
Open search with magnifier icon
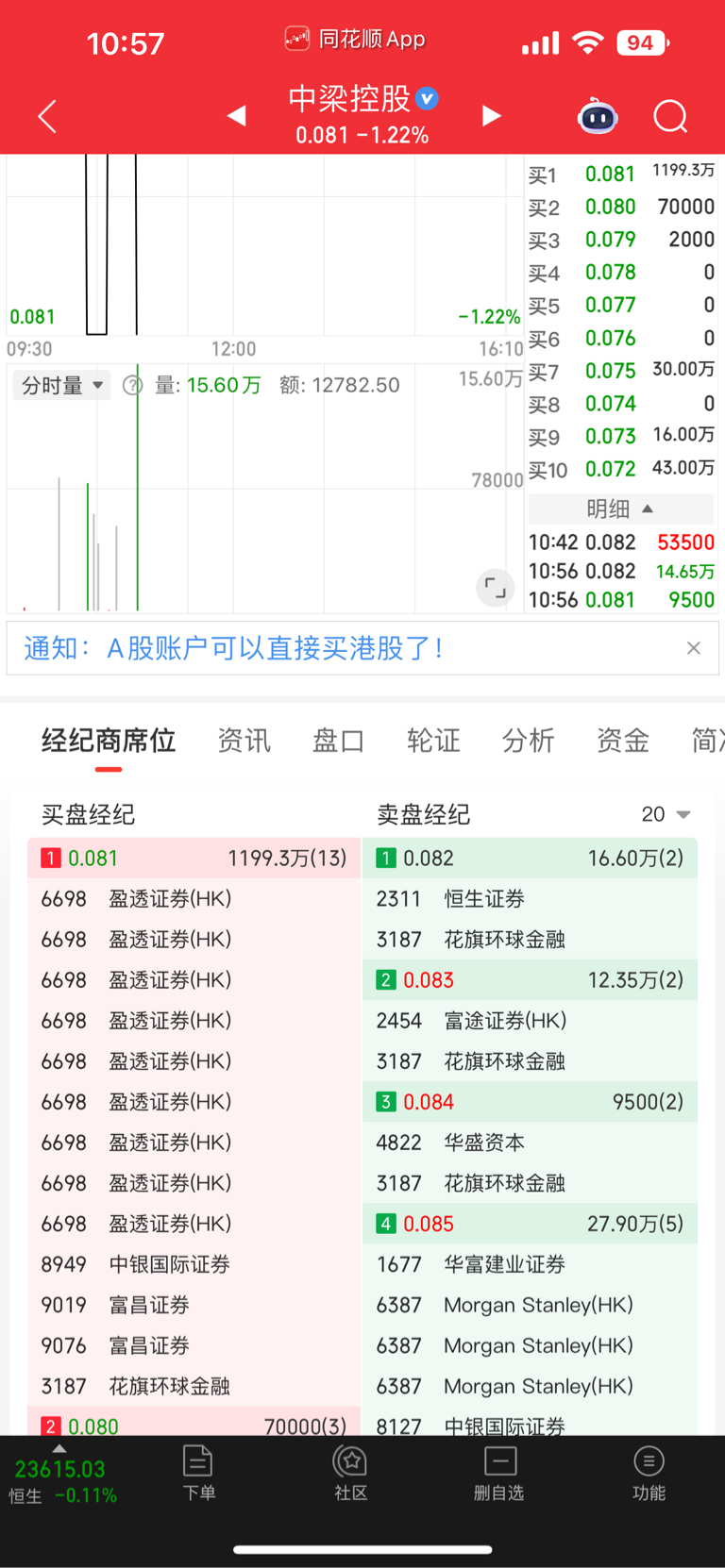pos(670,116)
